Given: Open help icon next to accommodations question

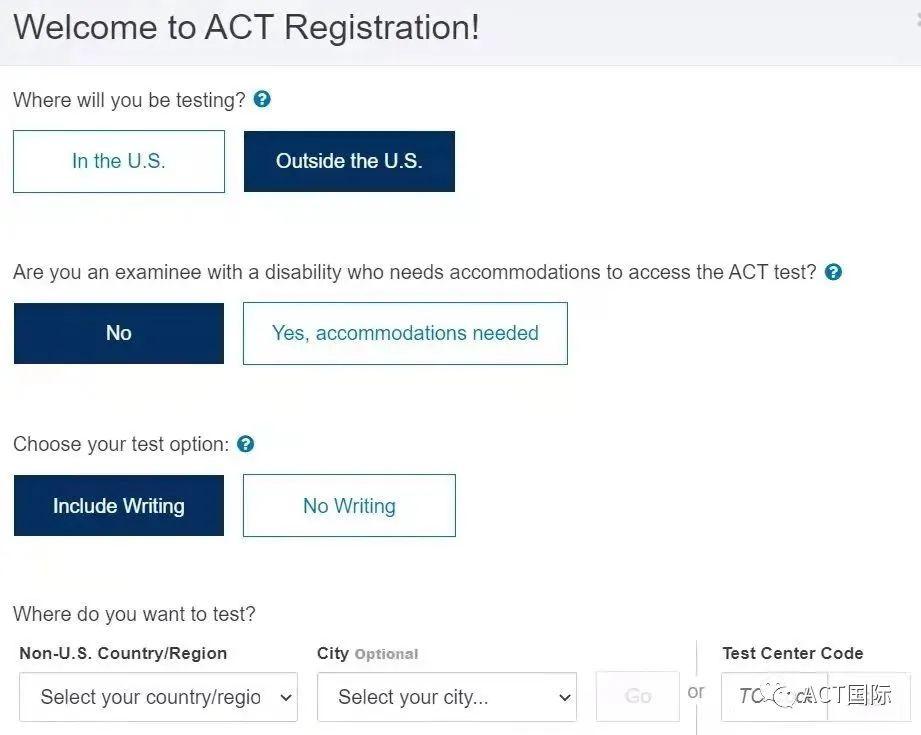Looking at the screenshot, I should (x=833, y=272).
